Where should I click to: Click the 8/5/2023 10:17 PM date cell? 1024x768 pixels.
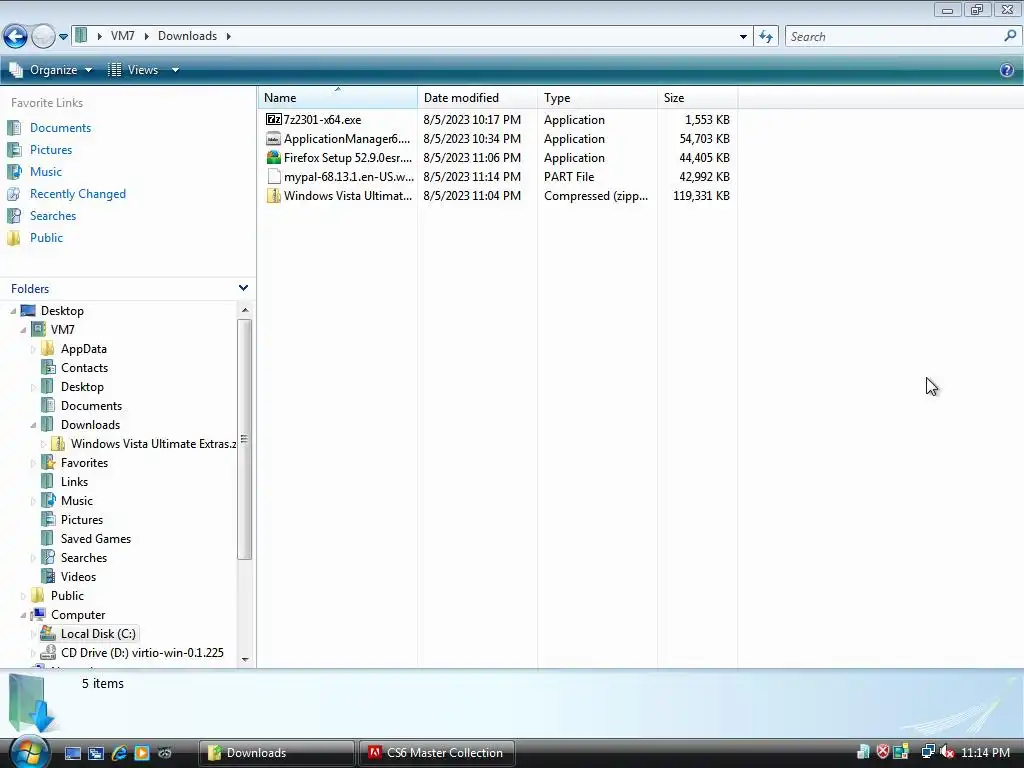[x=472, y=120]
